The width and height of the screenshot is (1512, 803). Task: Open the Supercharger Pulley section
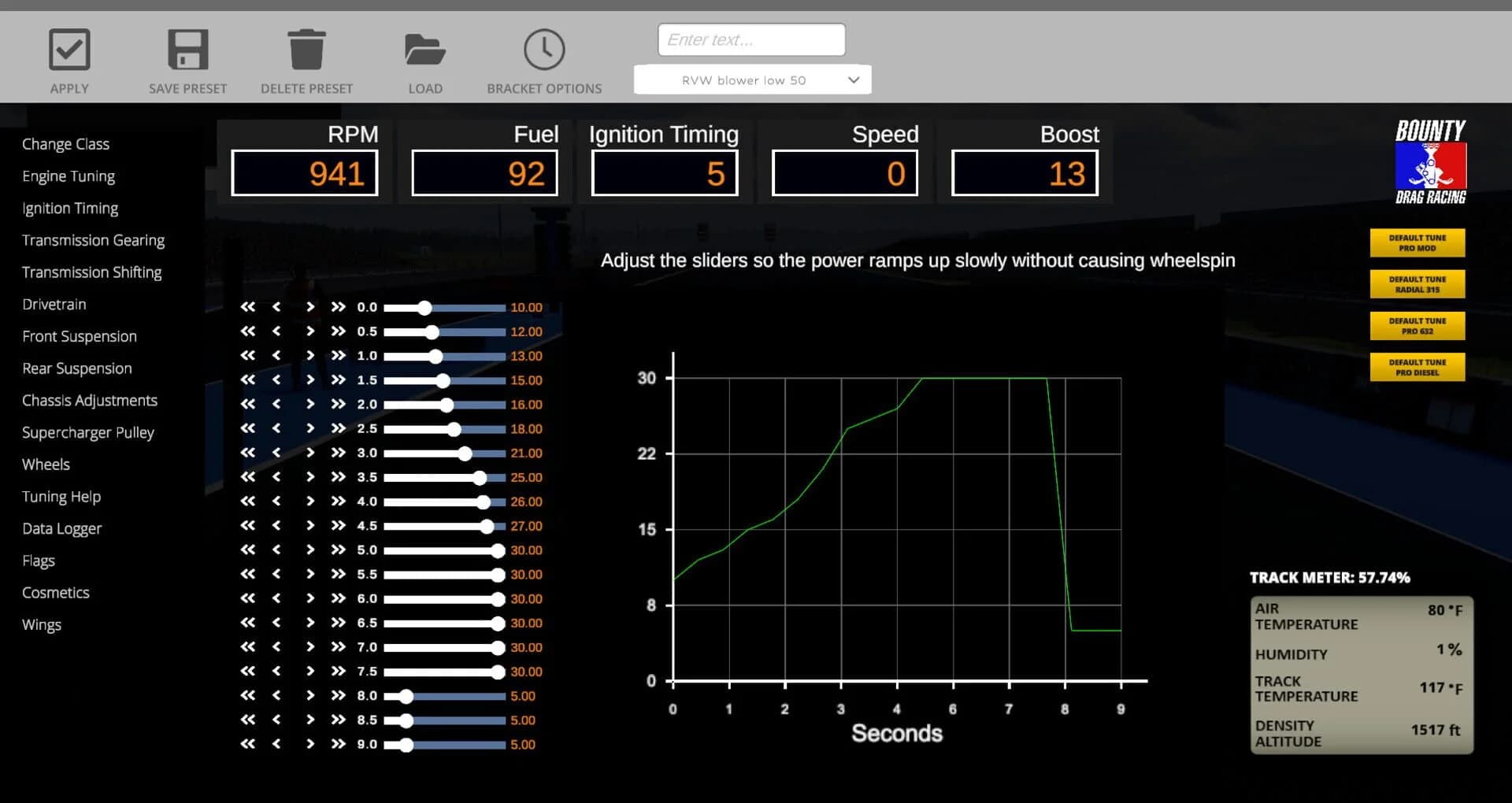coord(88,432)
